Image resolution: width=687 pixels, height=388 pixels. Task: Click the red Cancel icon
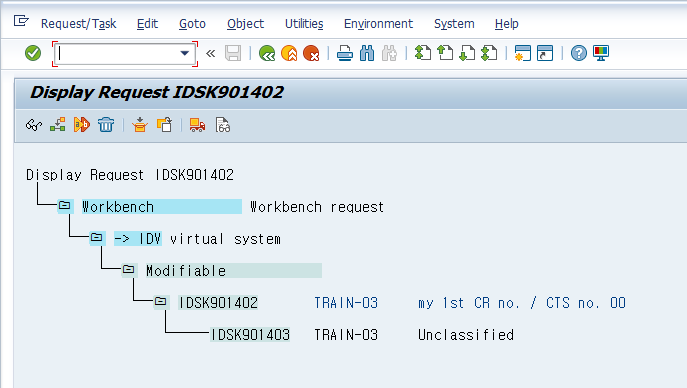(311, 53)
